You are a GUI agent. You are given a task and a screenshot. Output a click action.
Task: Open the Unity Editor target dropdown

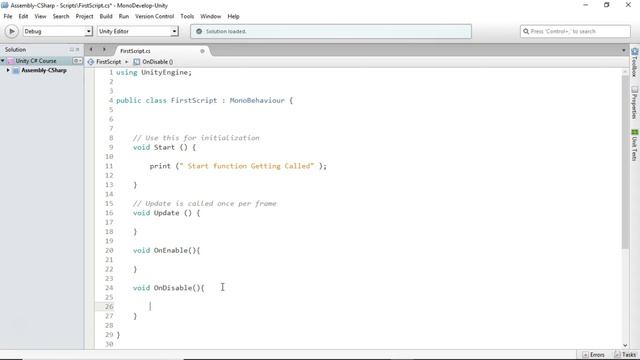(138, 31)
